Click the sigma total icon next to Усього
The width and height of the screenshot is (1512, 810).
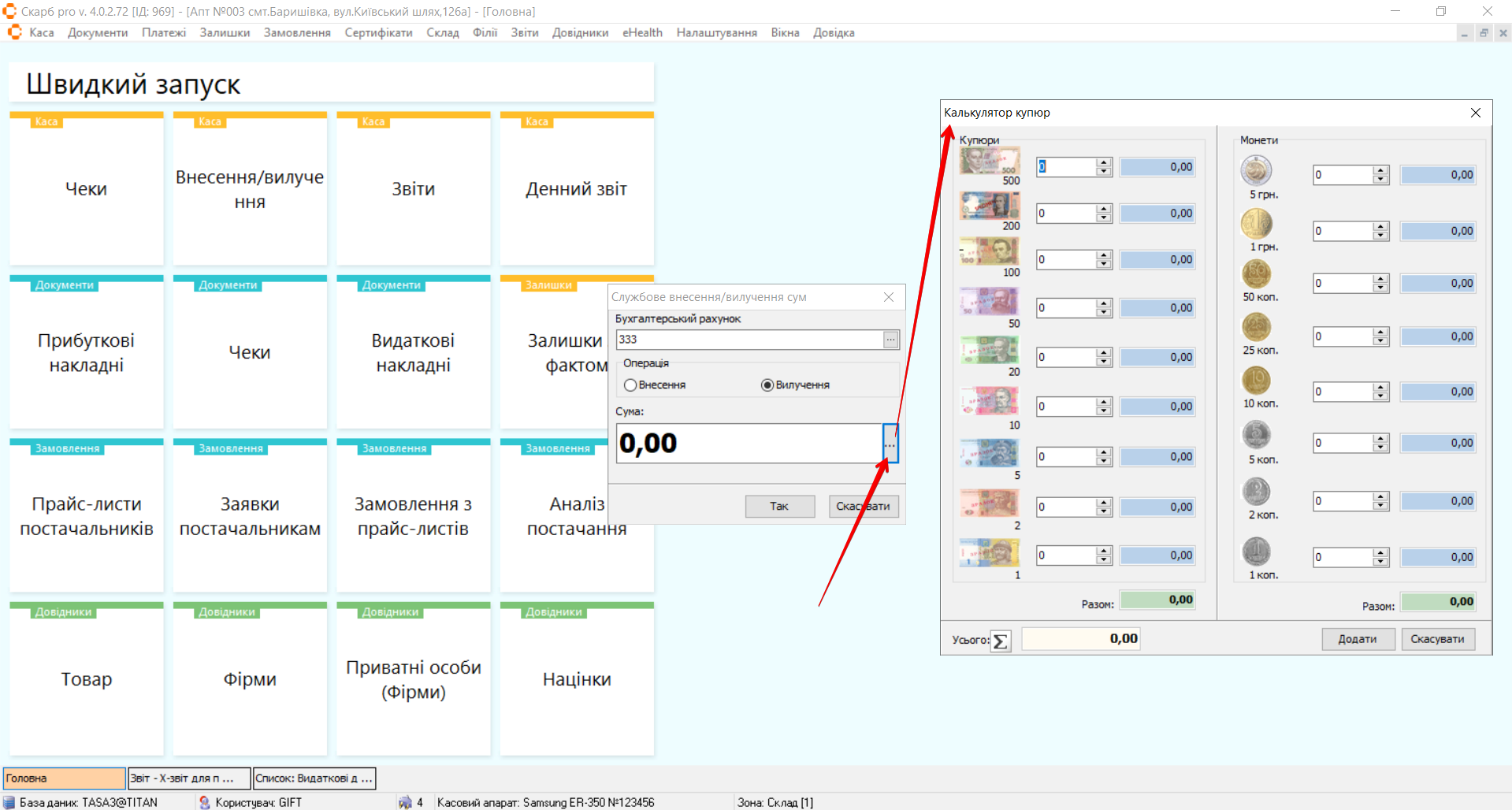pos(1000,641)
